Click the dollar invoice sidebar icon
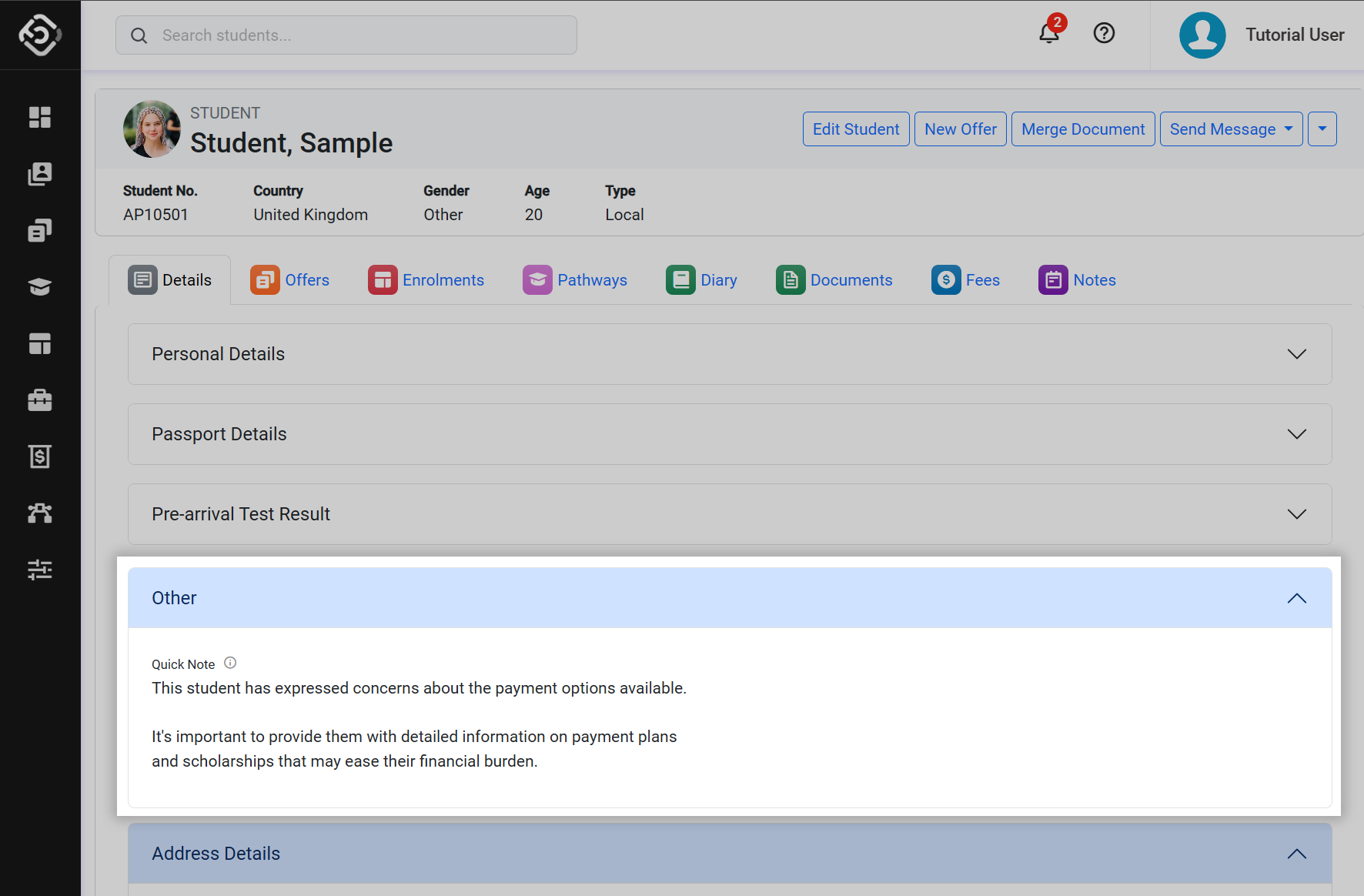This screenshot has height=896, width=1364. click(40, 456)
